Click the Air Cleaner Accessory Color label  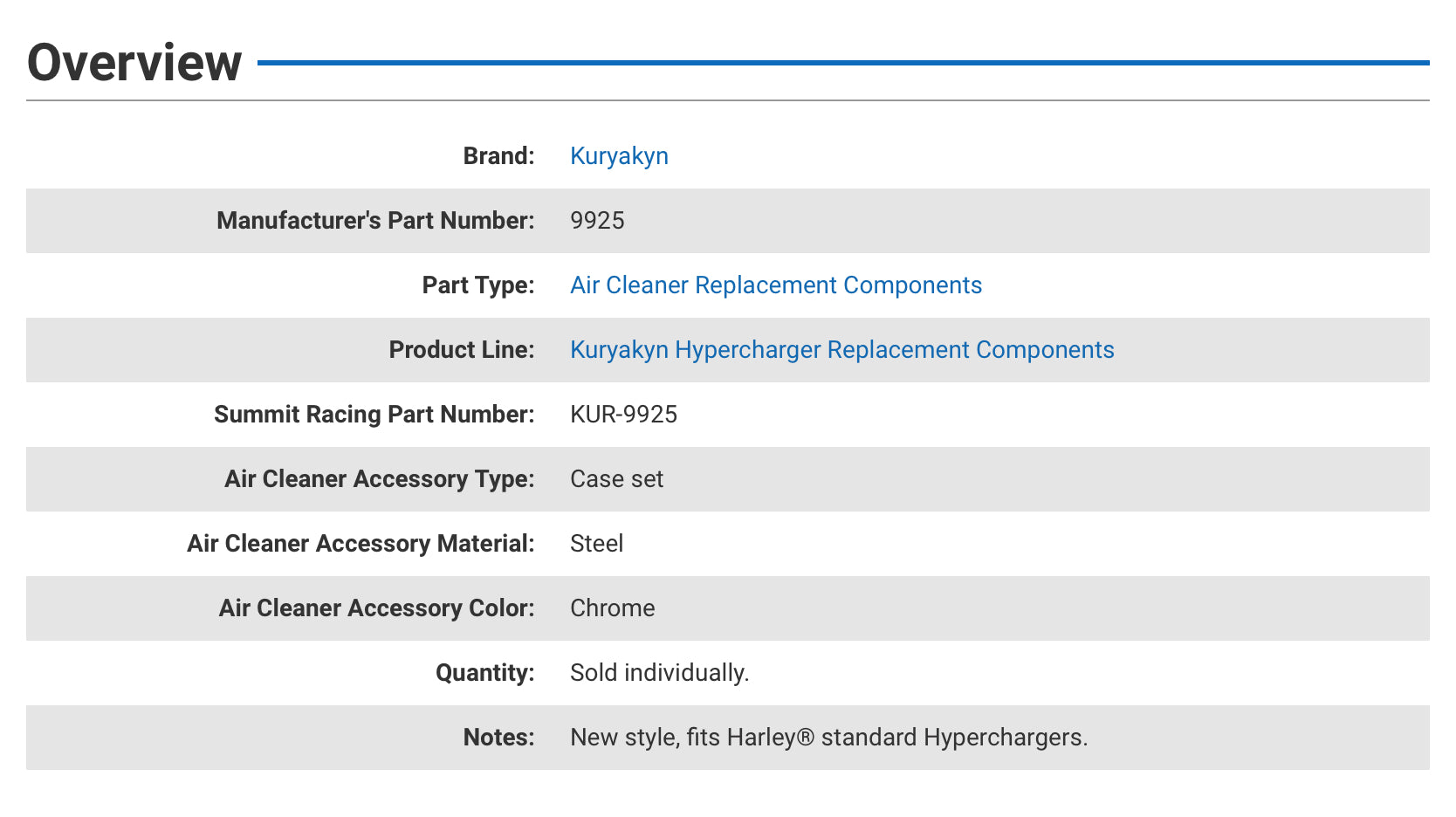coord(376,608)
